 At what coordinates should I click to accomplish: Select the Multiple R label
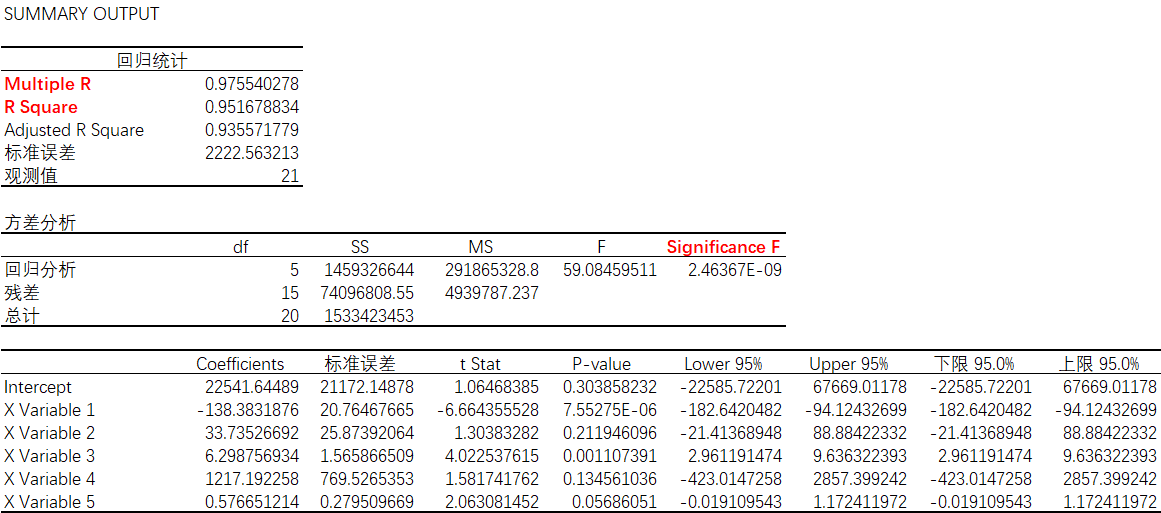point(48,84)
